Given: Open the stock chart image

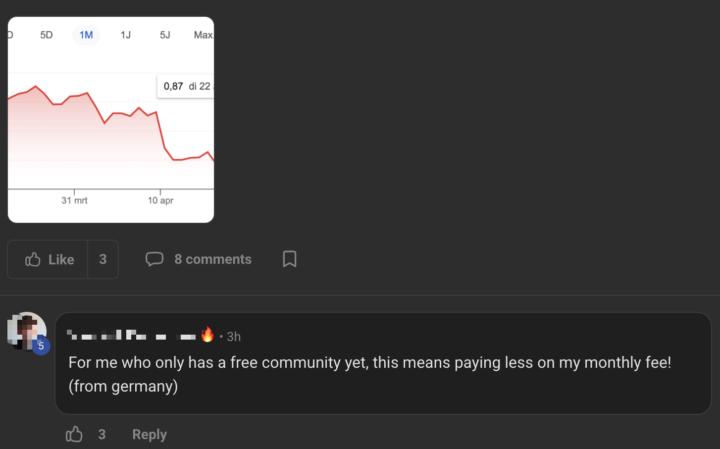Looking at the screenshot, I should 111,130.
